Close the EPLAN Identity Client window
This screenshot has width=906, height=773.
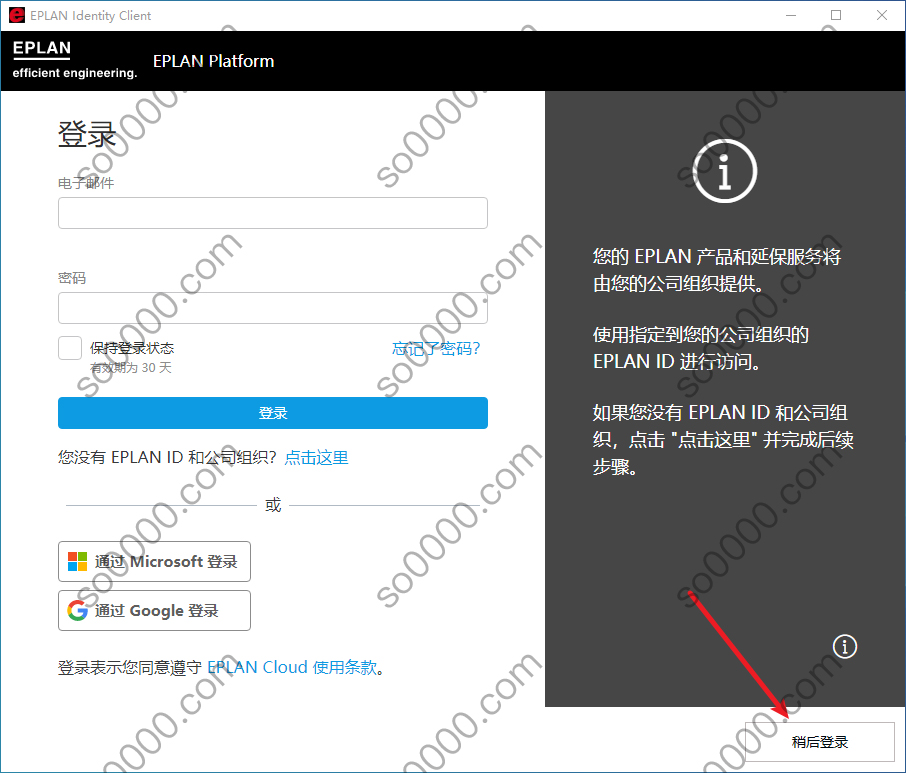pos(882,15)
